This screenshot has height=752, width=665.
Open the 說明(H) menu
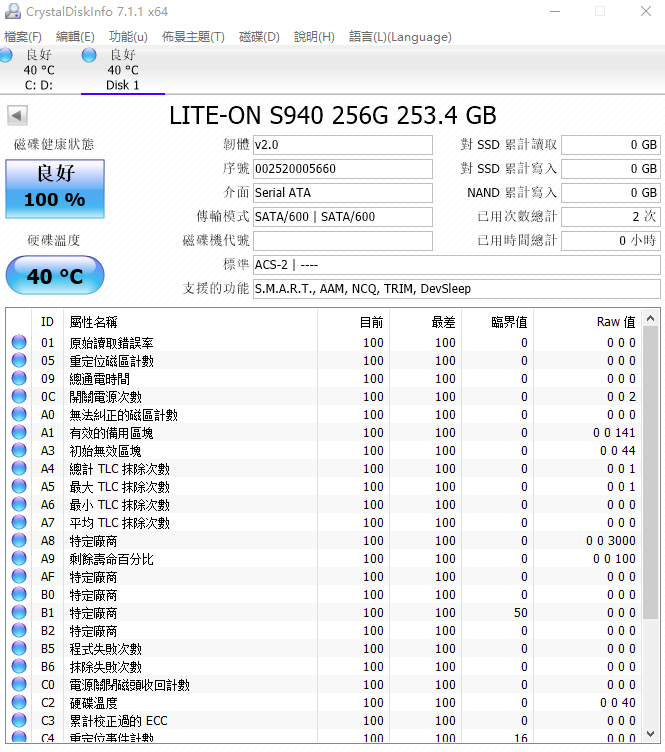point(314,36)
